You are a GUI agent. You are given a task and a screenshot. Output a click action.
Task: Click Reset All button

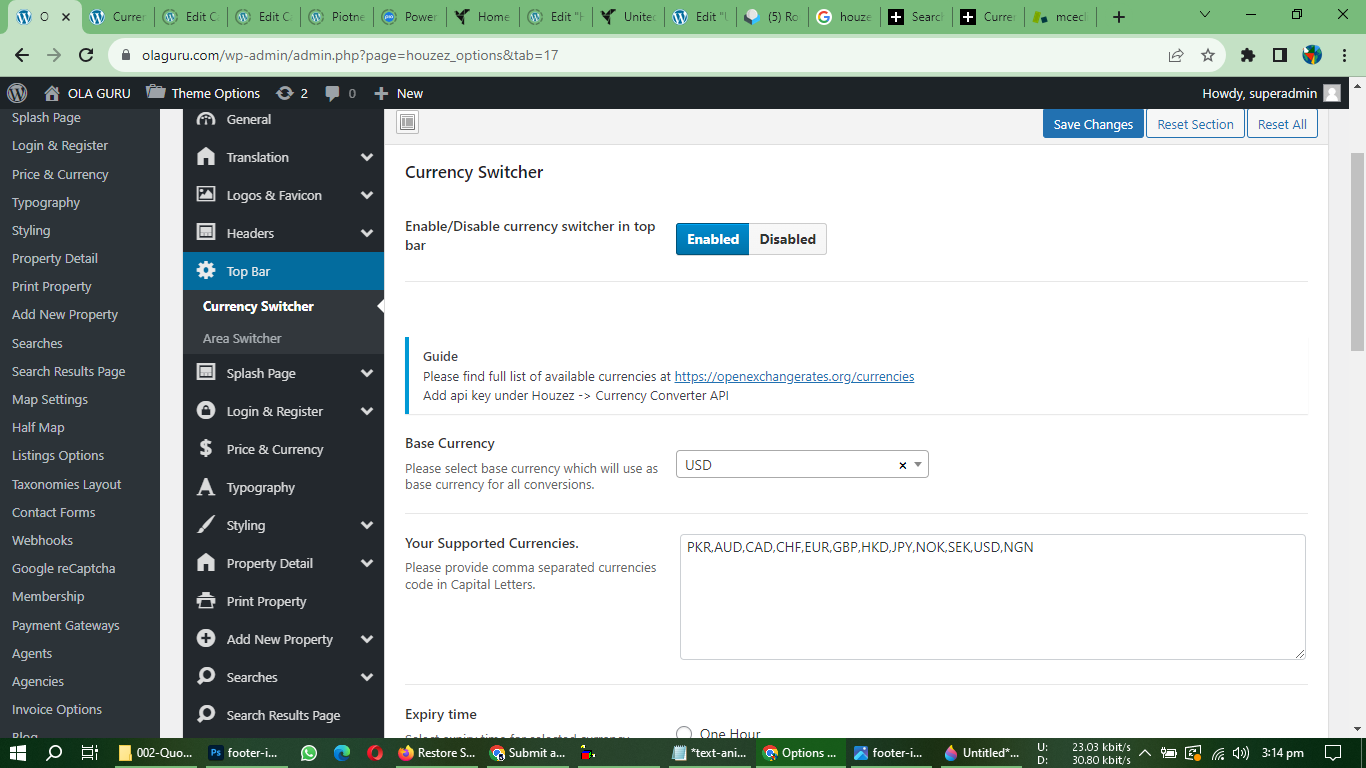[x=1282, y=124]
